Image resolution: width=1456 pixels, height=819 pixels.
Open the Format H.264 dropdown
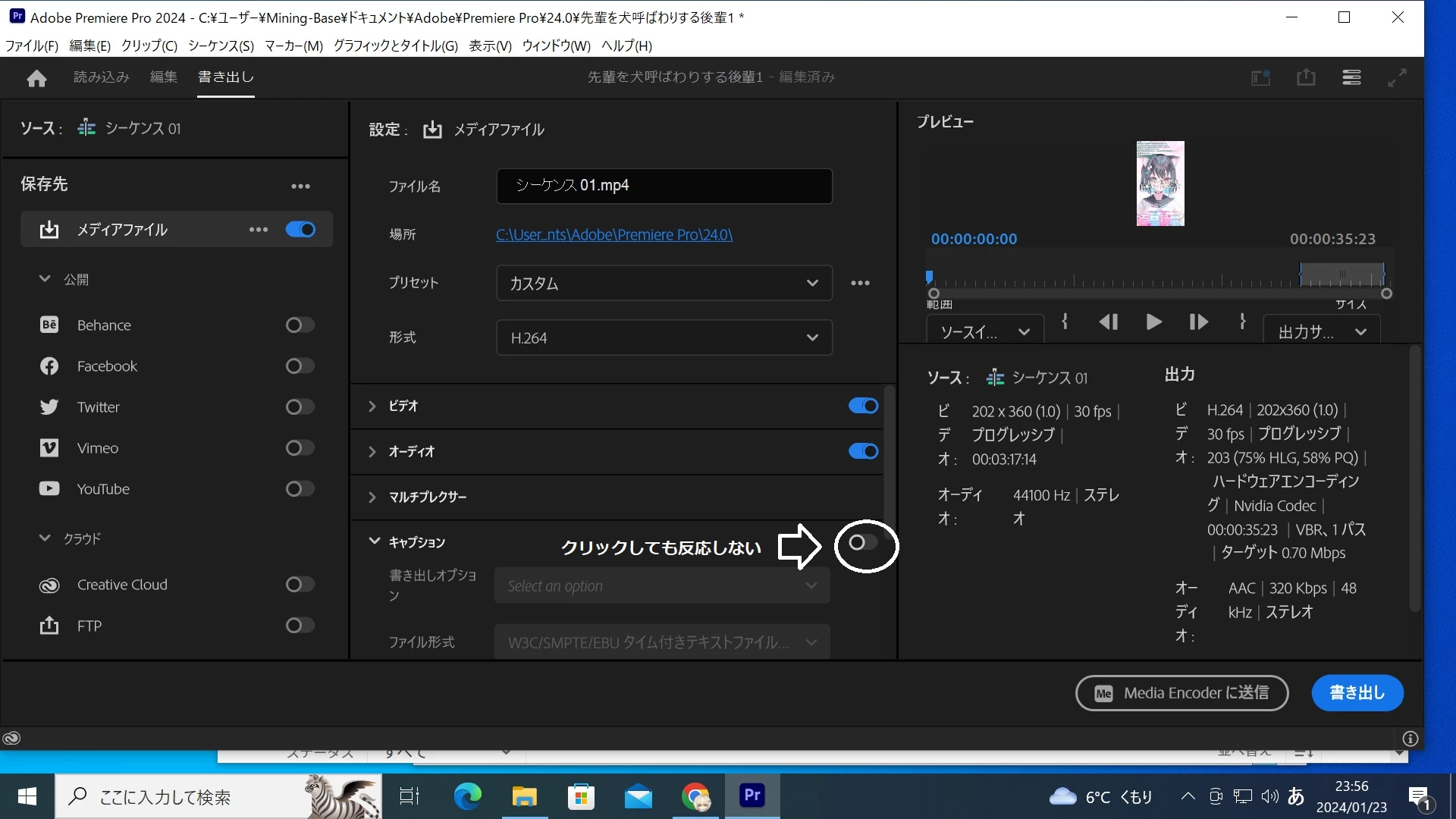tap(664, 337)
